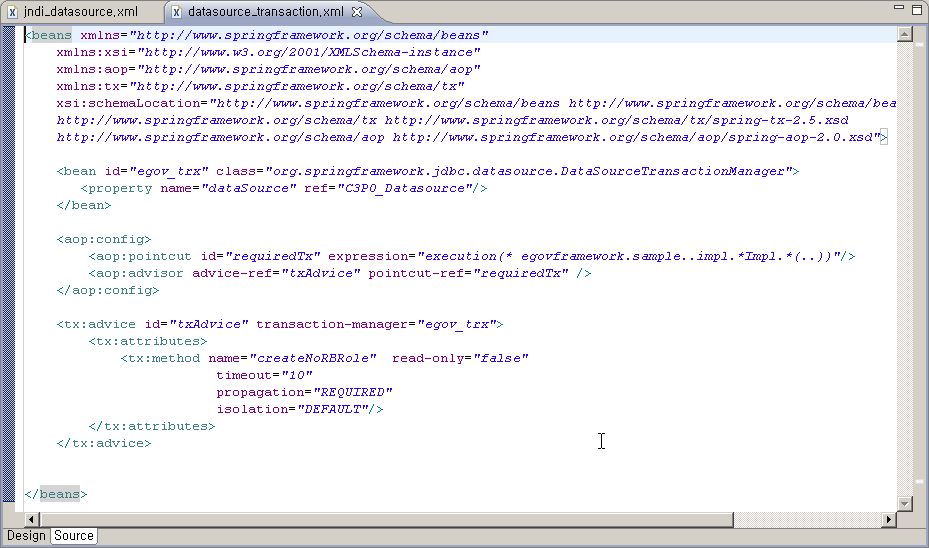Minimize the editor pane
Image resolution: width=929 pixels, height=548 pixels.
(x=895, y=9)
